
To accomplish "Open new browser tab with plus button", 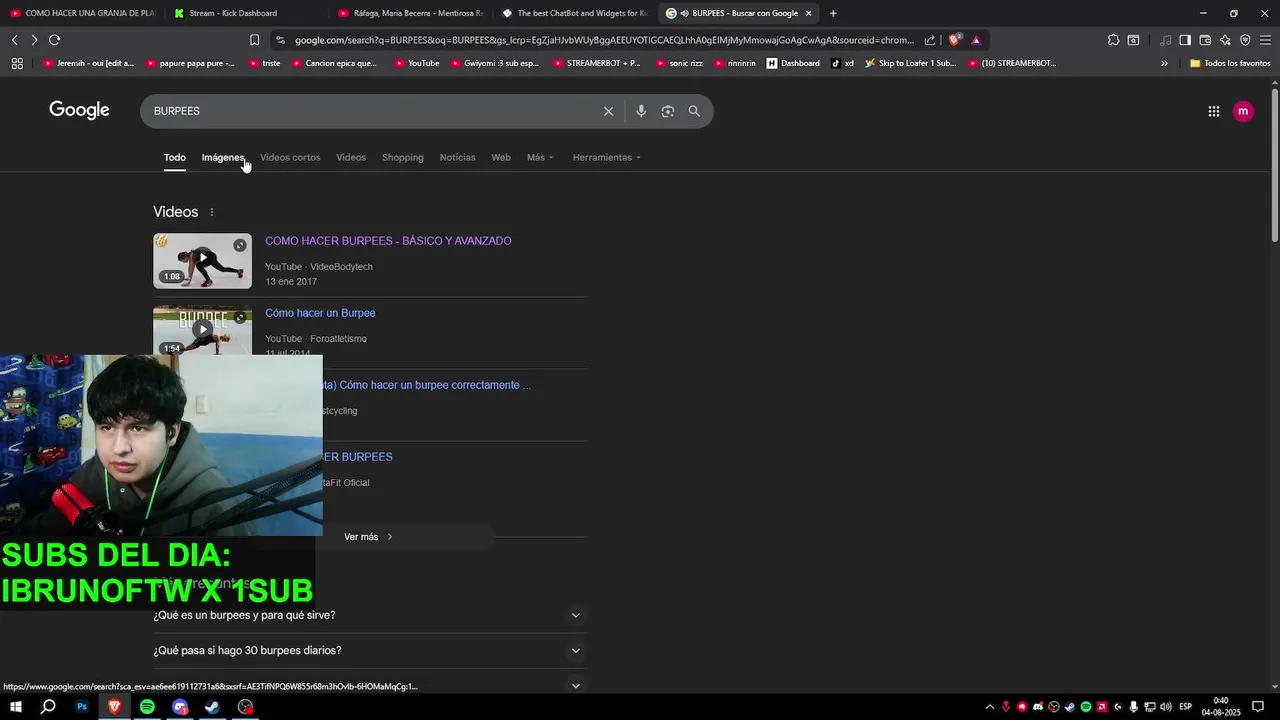I will [x=833, y=13].
